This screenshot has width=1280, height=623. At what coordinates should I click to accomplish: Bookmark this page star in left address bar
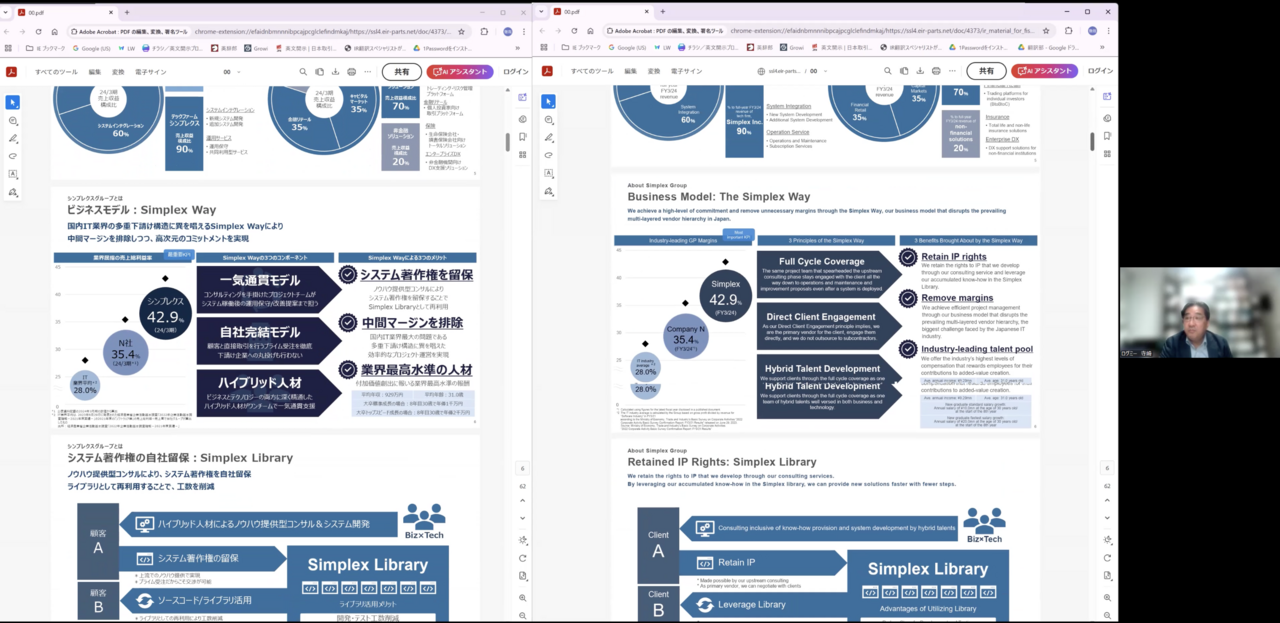click(462, 32)
